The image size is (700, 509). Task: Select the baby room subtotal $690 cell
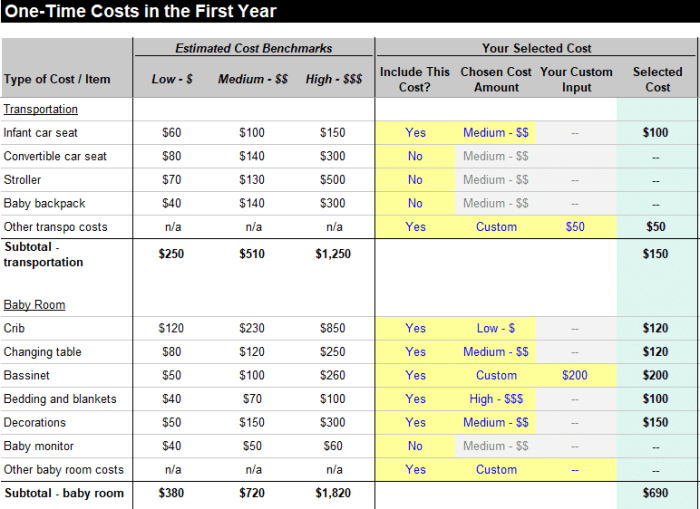coord(655,493)
